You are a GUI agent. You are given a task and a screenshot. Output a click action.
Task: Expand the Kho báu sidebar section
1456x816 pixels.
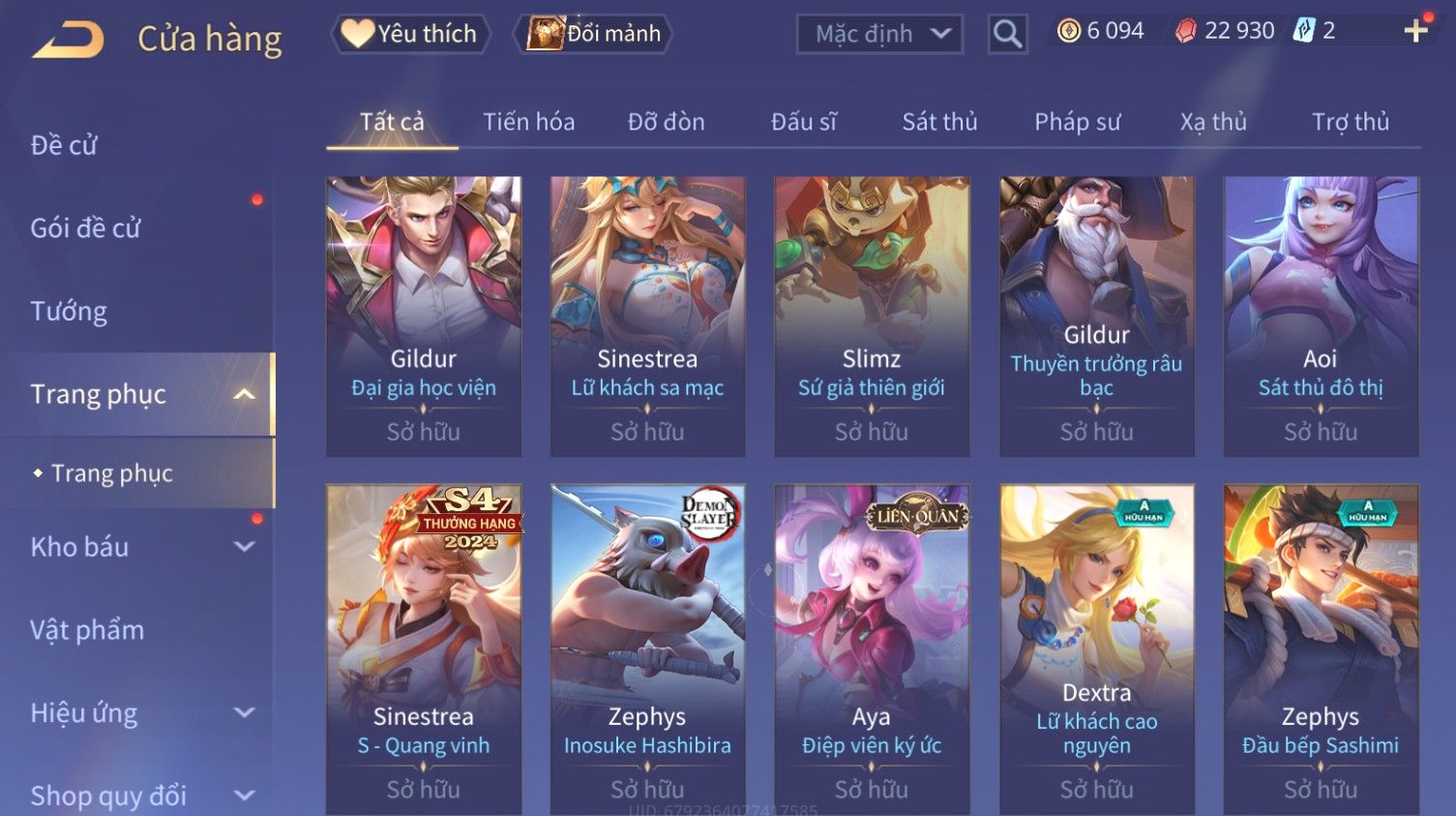[x=245, y=546]
